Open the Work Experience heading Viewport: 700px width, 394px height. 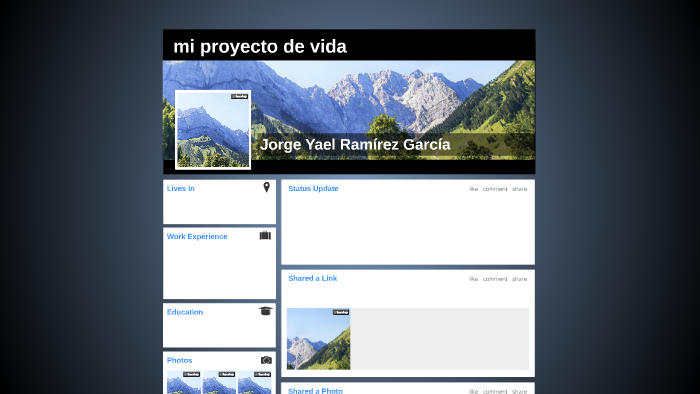197,236
